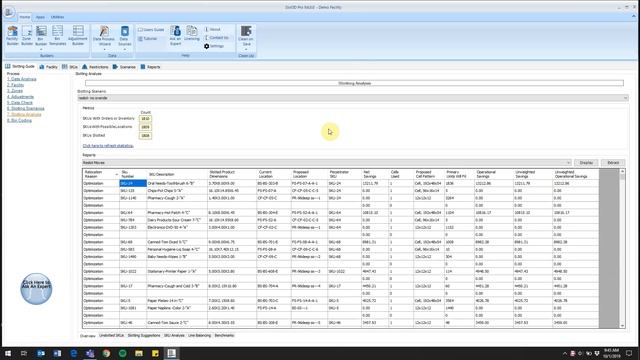Open the Slotting Scenario combo box
Viewport: 640px width, 360px height.
(x=353, y=98)
